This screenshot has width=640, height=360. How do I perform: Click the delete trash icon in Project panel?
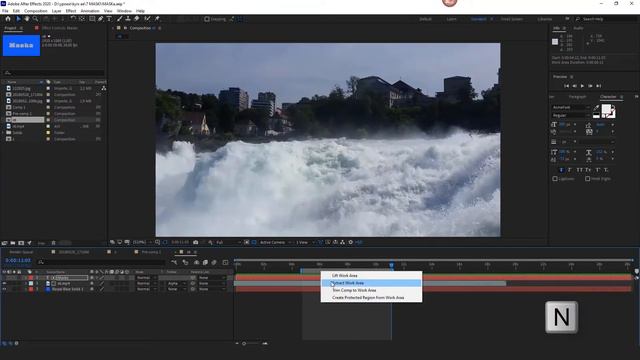[53, 243]
